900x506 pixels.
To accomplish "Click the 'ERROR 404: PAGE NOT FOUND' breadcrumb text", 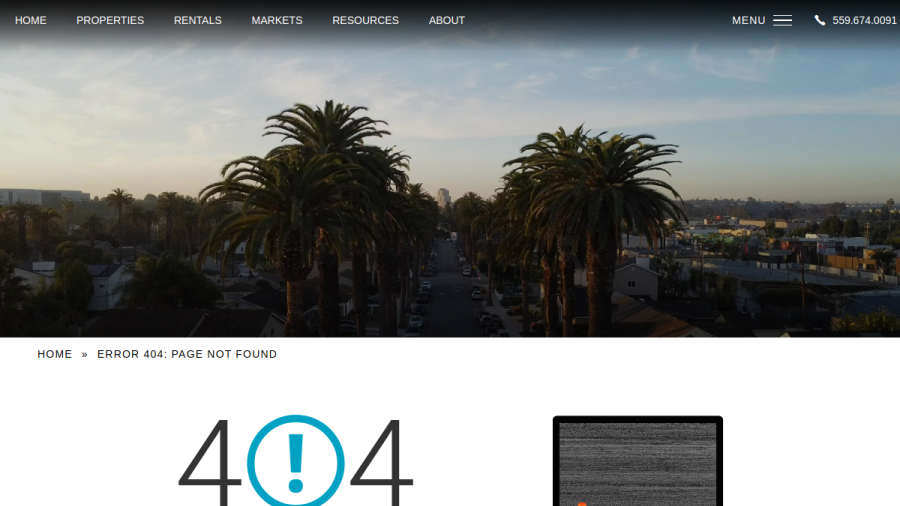I will click(187, 355).
